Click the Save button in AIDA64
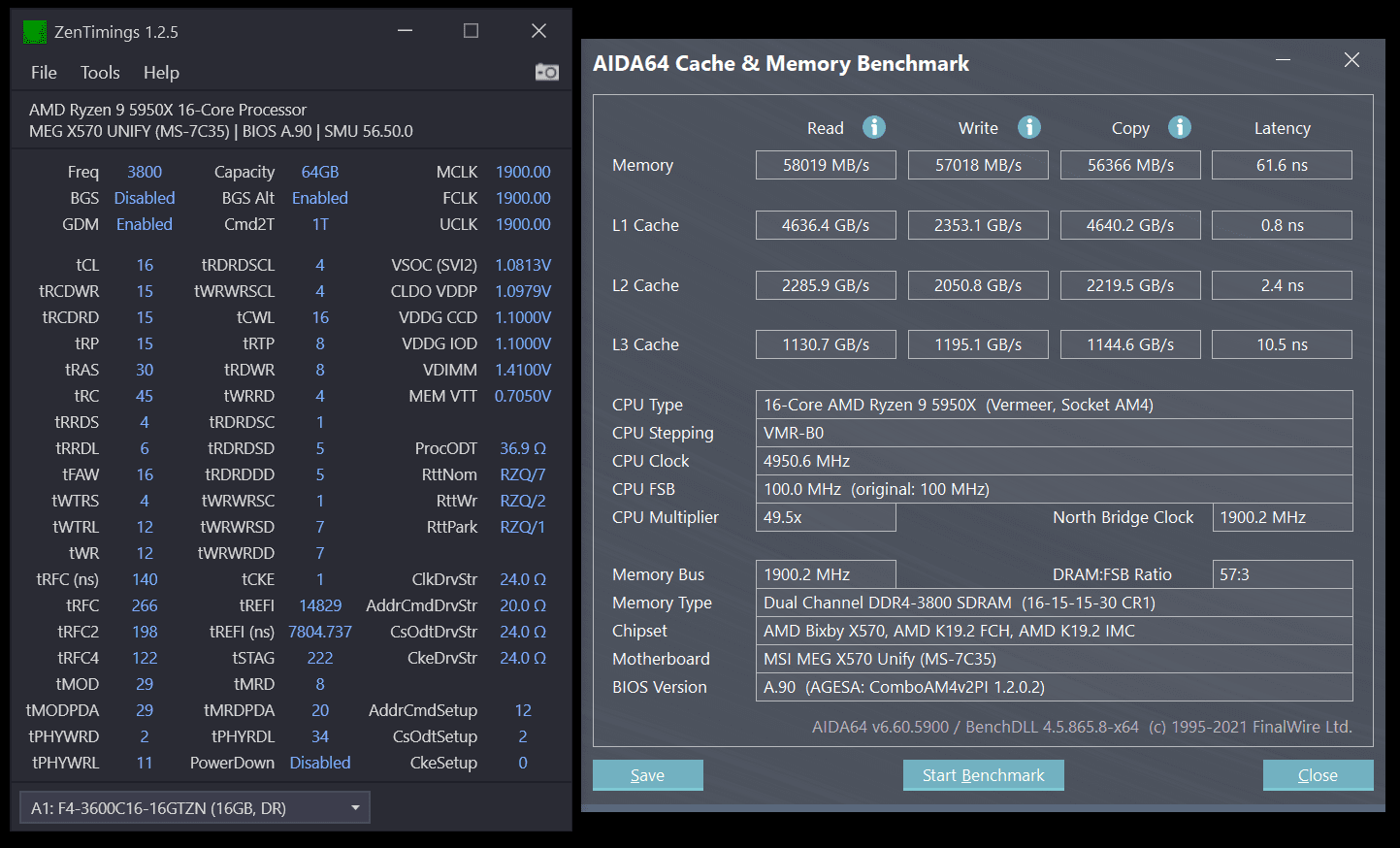Viewport: 1400px width, 848px height. click(647, 775)
